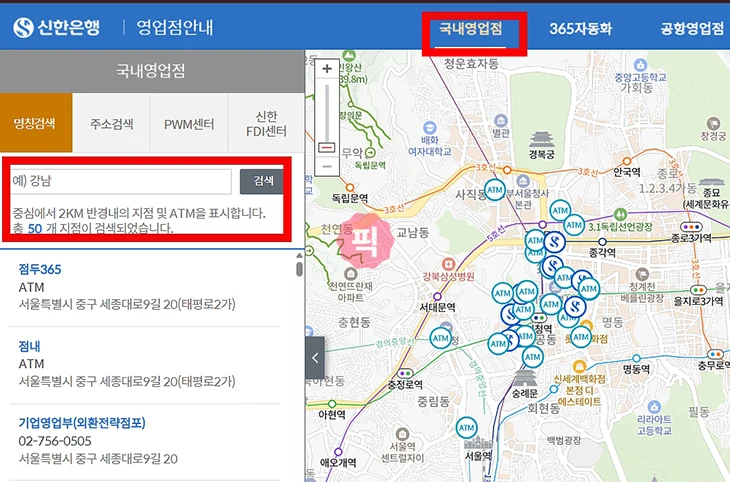Click the 아현역 station marker
This screenshot has width=730, height=482.
[332, 403]
